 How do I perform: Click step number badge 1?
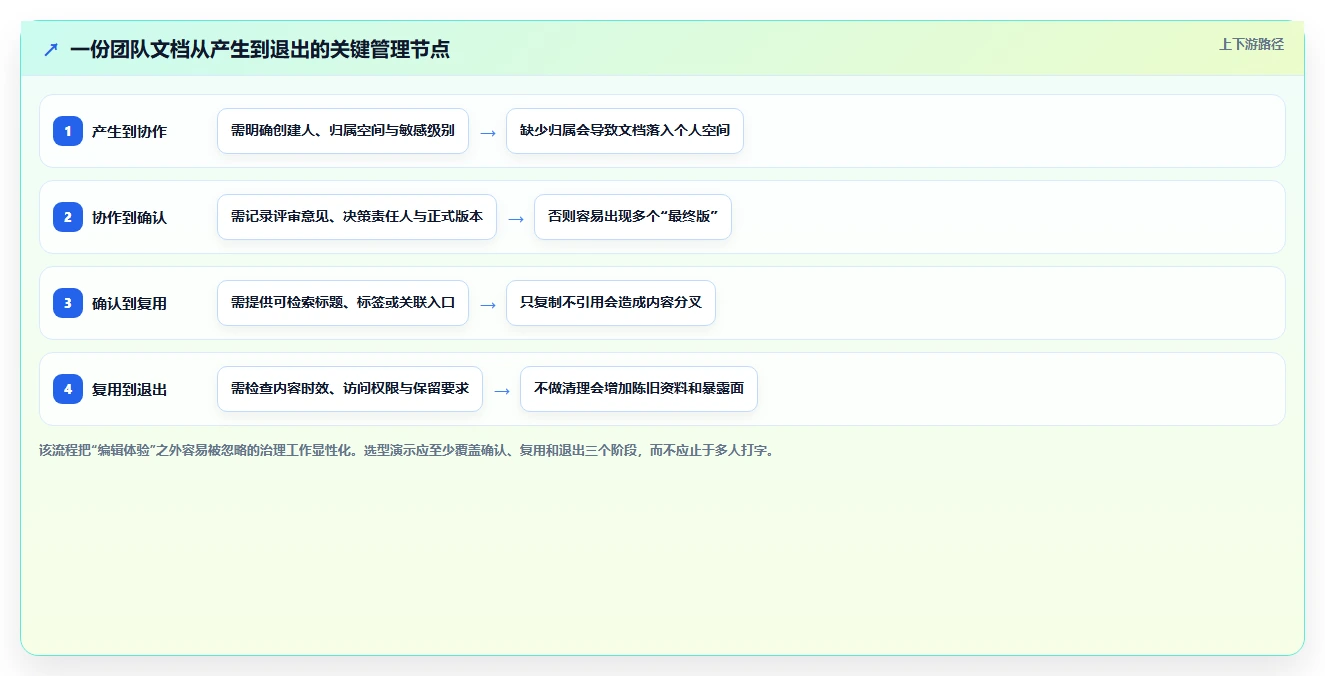click(68, 131)
